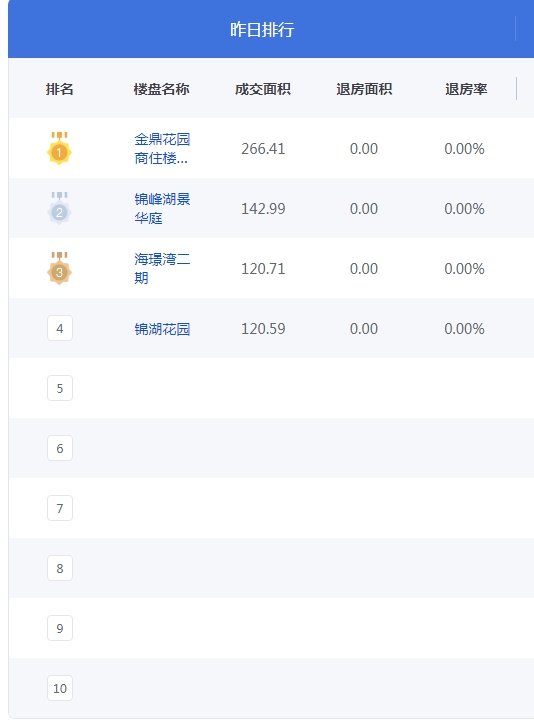534x727 pixels.
Task: Click the gold rank 1 medal icon
Action: tap(59, 148)
